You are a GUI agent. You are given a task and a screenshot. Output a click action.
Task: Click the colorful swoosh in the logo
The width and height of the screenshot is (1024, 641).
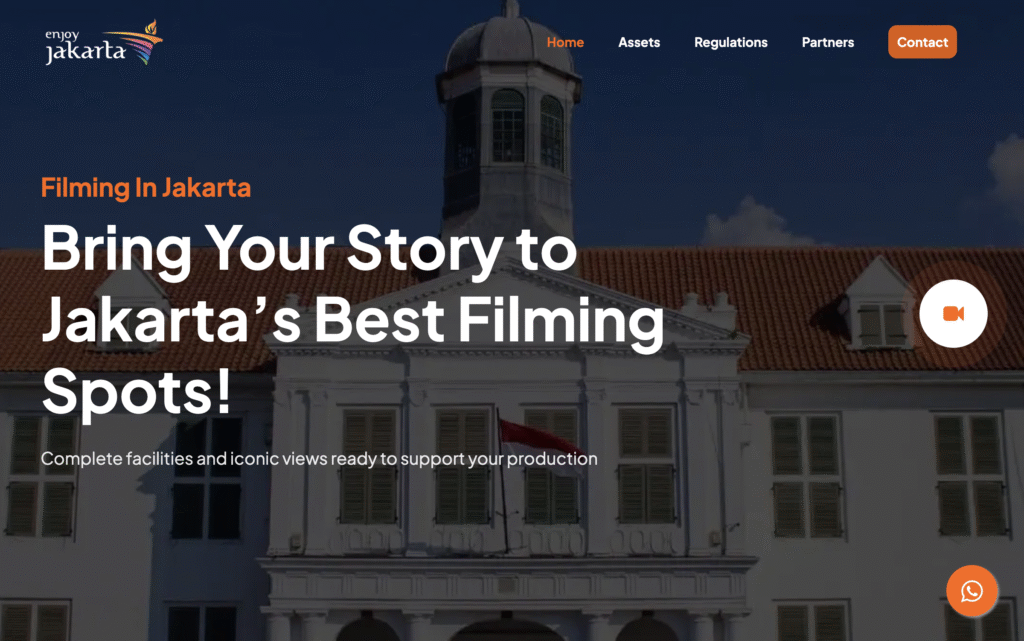136,42
